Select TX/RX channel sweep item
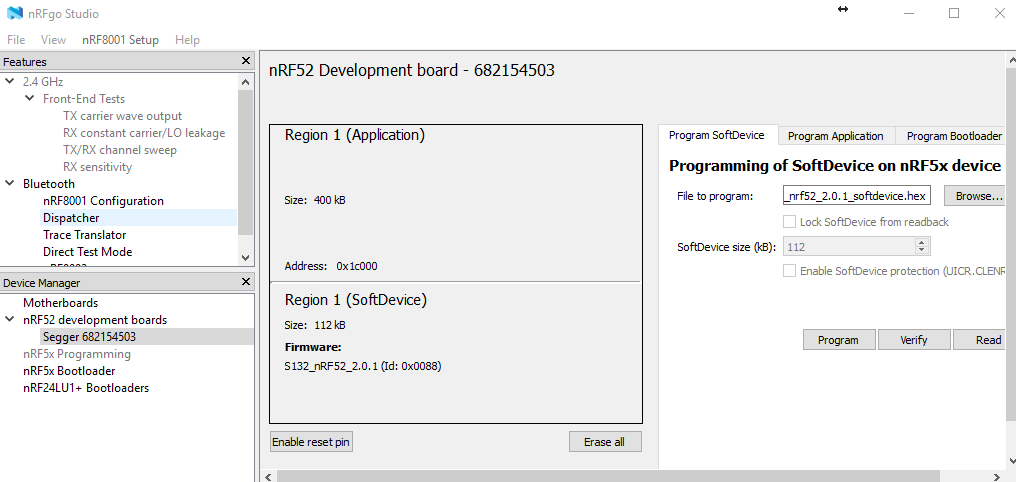1016x482 pixels. click(120, 150)
